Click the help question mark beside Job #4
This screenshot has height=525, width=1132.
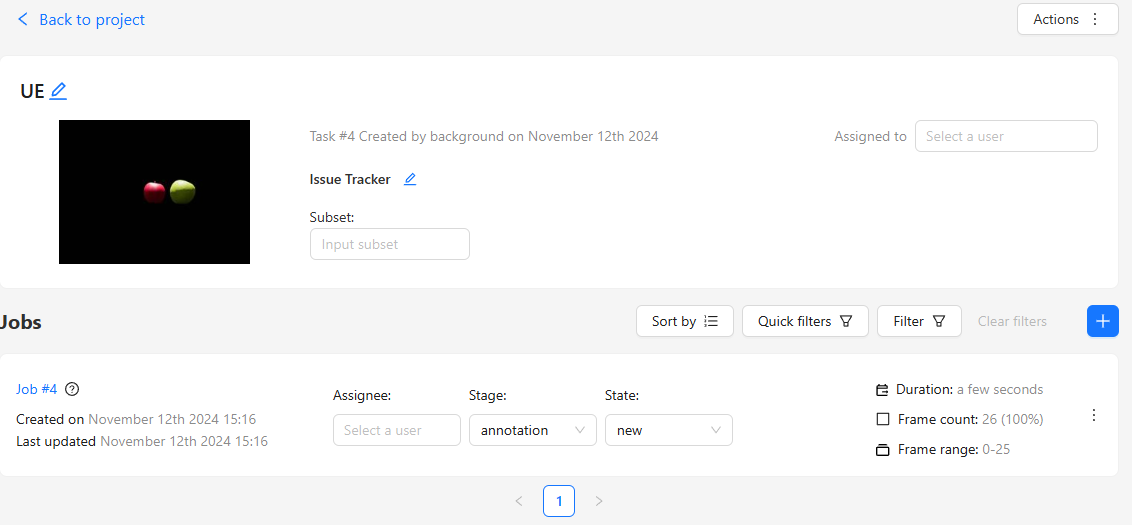[x=72, y=390]
